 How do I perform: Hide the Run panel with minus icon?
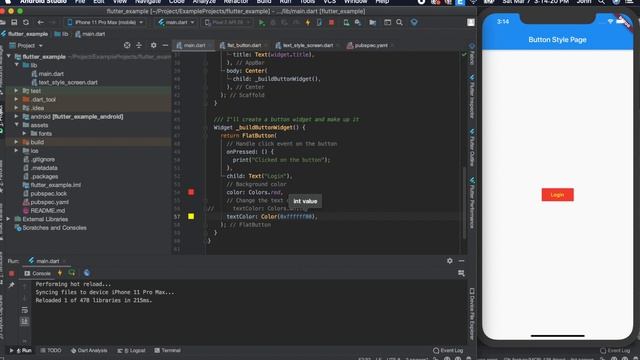tap(461, 261)
